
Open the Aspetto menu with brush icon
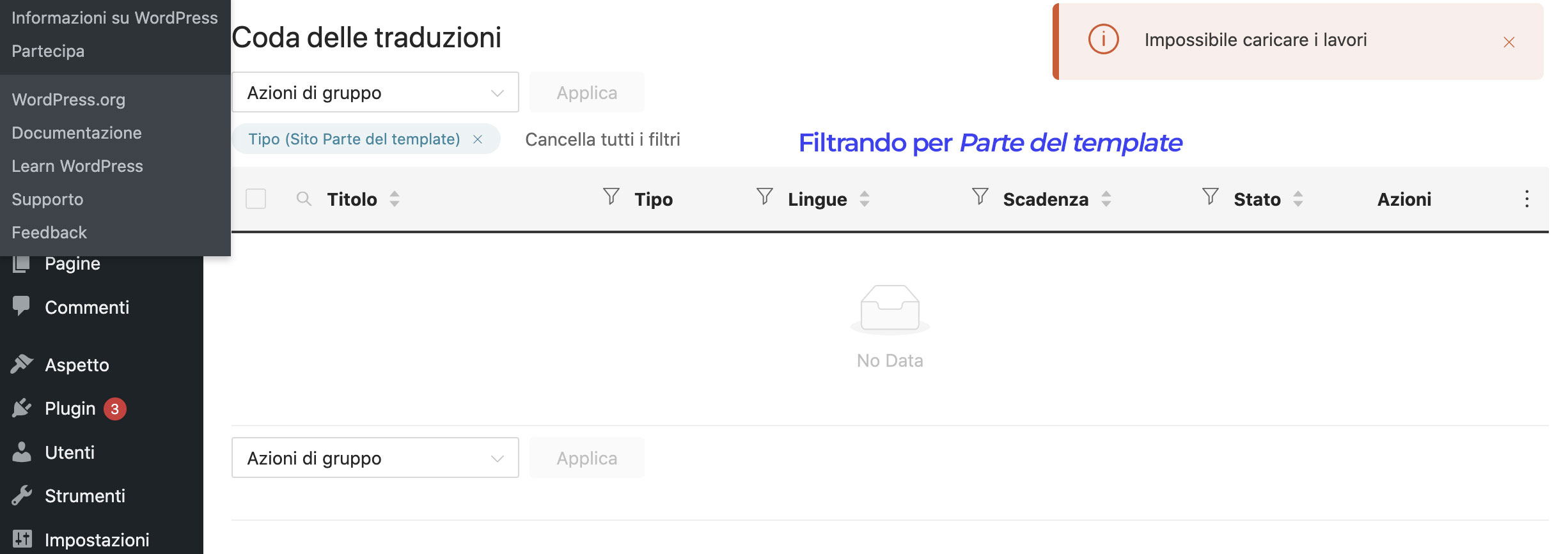[77, 365]
